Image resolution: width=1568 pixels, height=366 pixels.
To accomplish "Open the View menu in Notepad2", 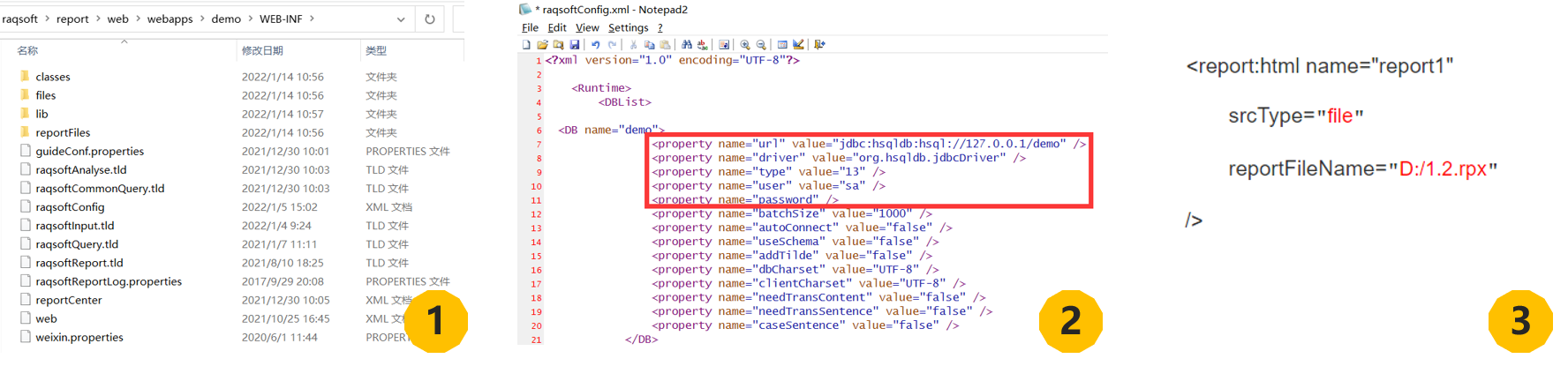I will point(587,27).
